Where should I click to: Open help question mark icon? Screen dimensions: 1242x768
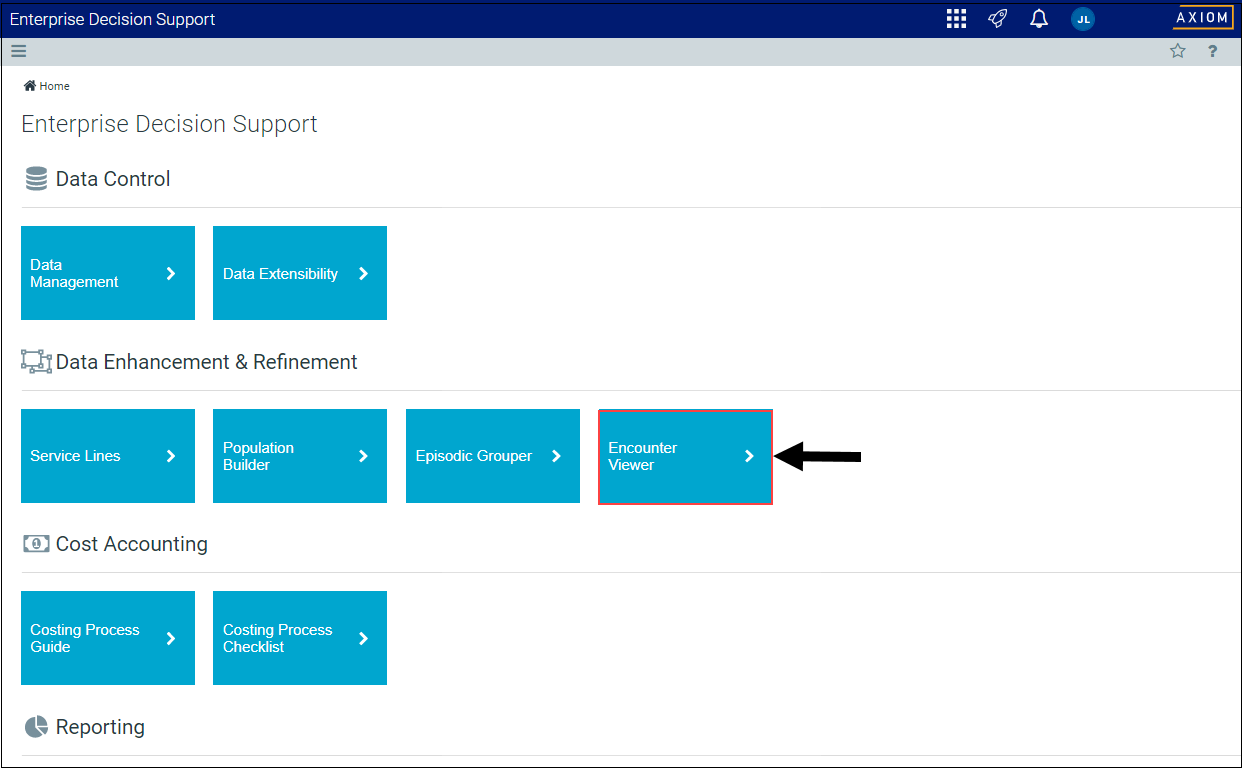coord(1212,52)
